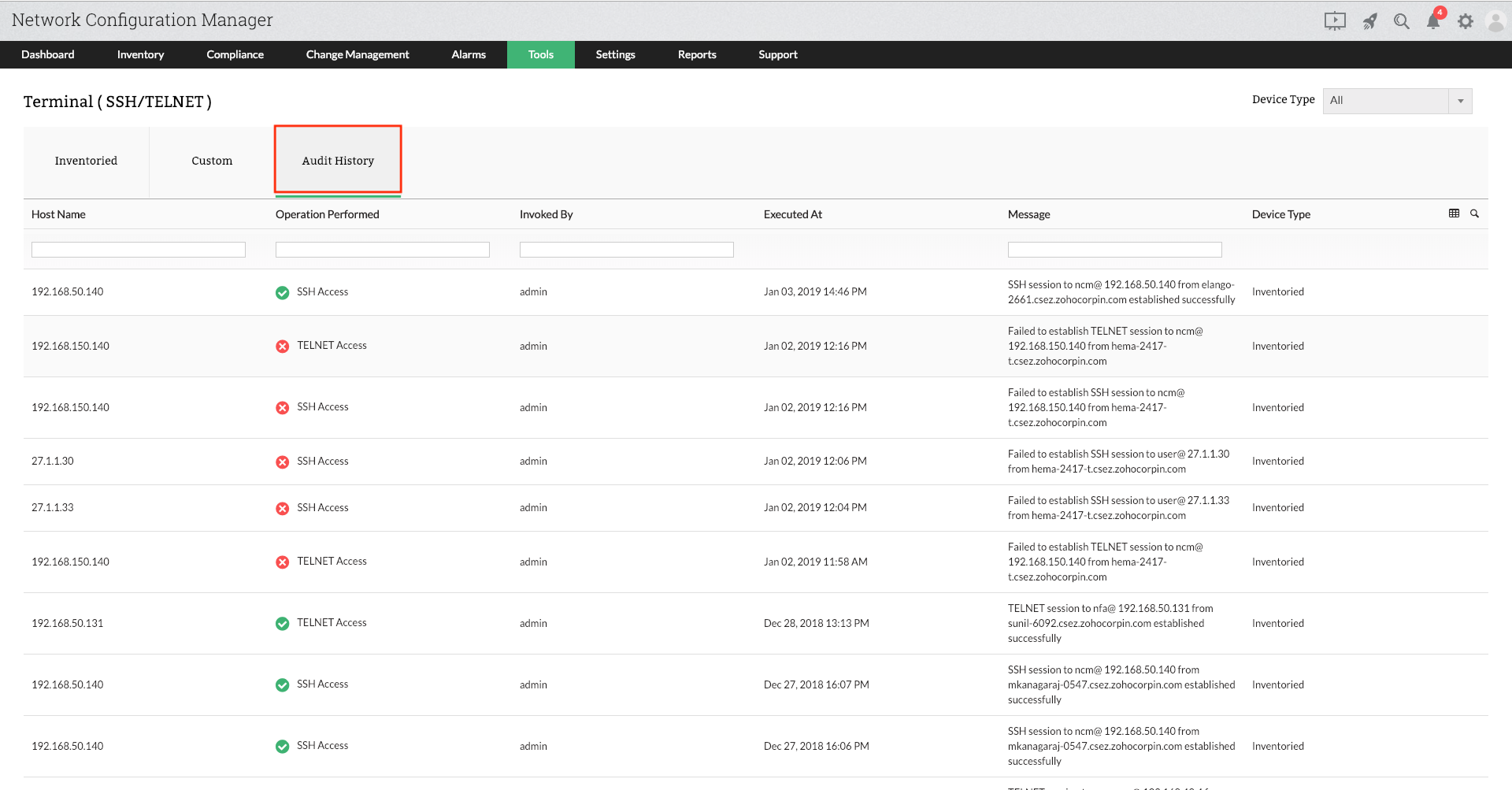Select Change Management in the navigation bar
1512x790 pixels.
(358, 54)
